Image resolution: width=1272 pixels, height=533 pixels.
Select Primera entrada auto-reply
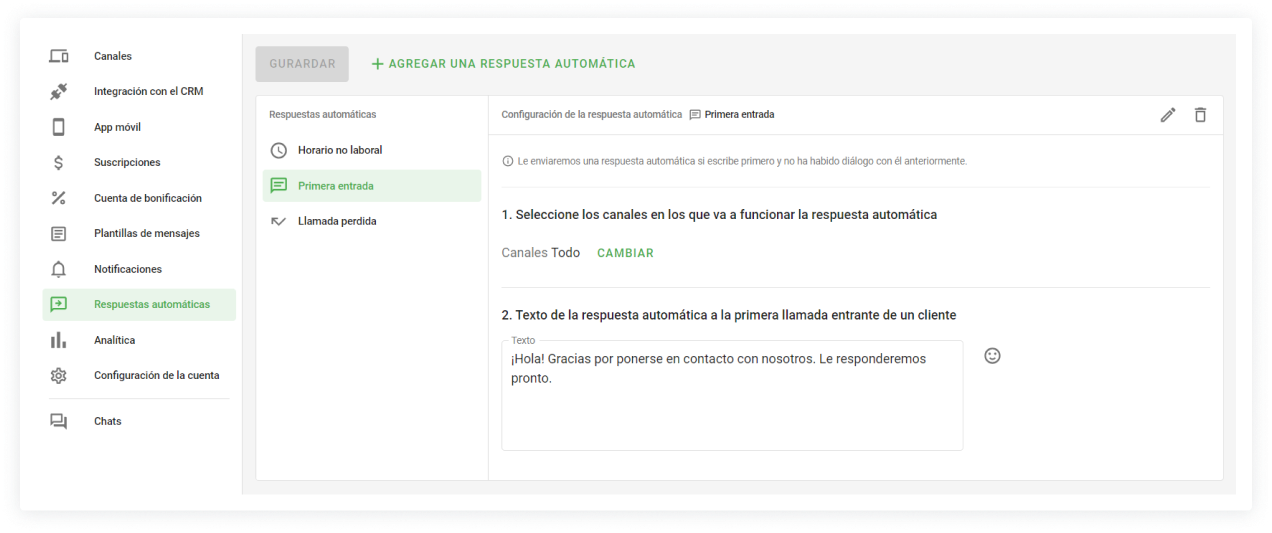click(x=336, y=186)
